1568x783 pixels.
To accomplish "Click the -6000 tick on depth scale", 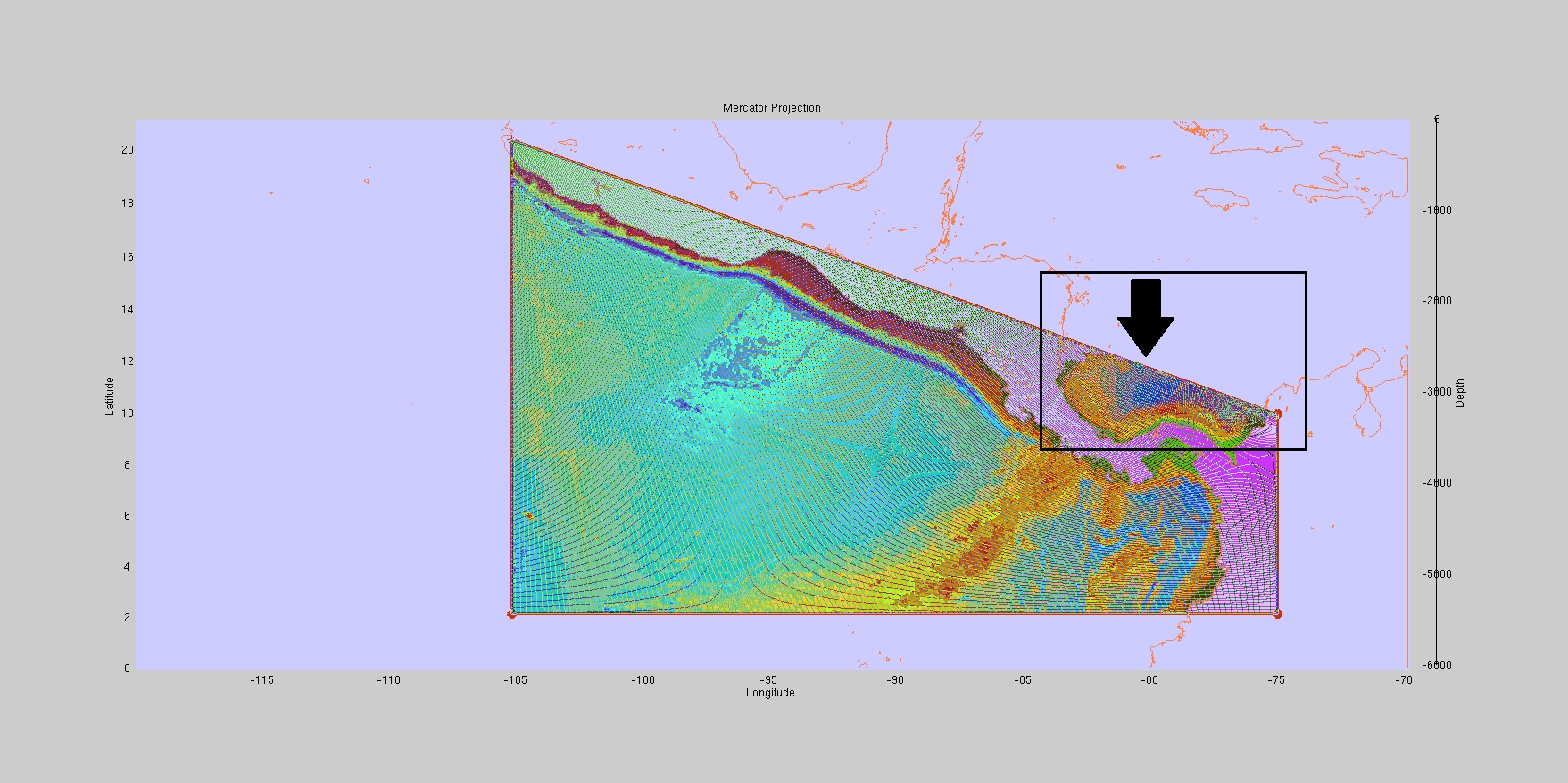I will point(1436,665).
